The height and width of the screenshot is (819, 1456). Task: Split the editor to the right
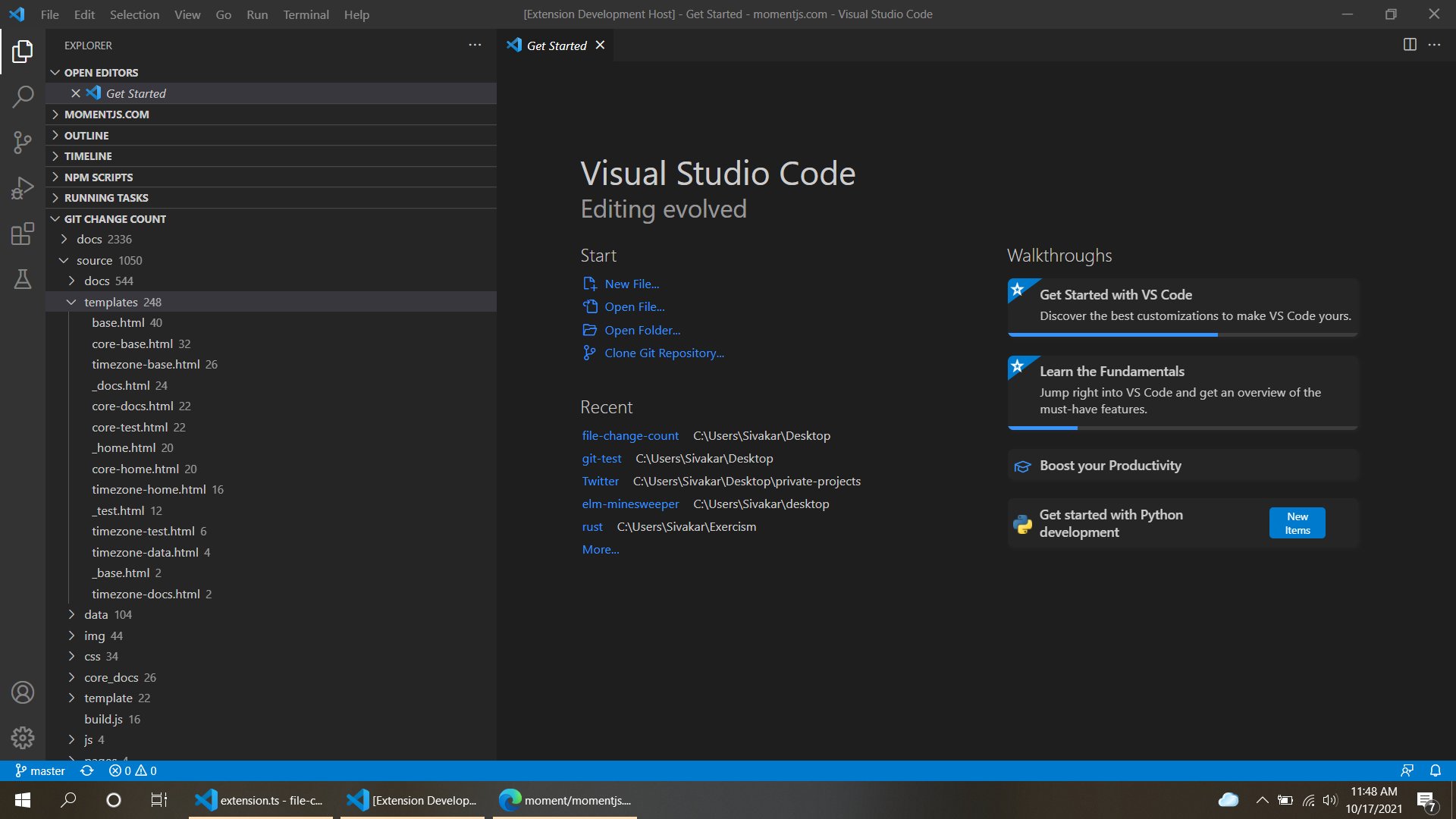[1410, 45]
